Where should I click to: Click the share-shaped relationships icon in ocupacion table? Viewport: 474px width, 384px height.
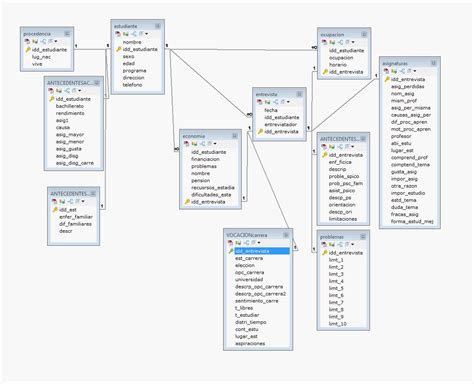tap(340, 42)
